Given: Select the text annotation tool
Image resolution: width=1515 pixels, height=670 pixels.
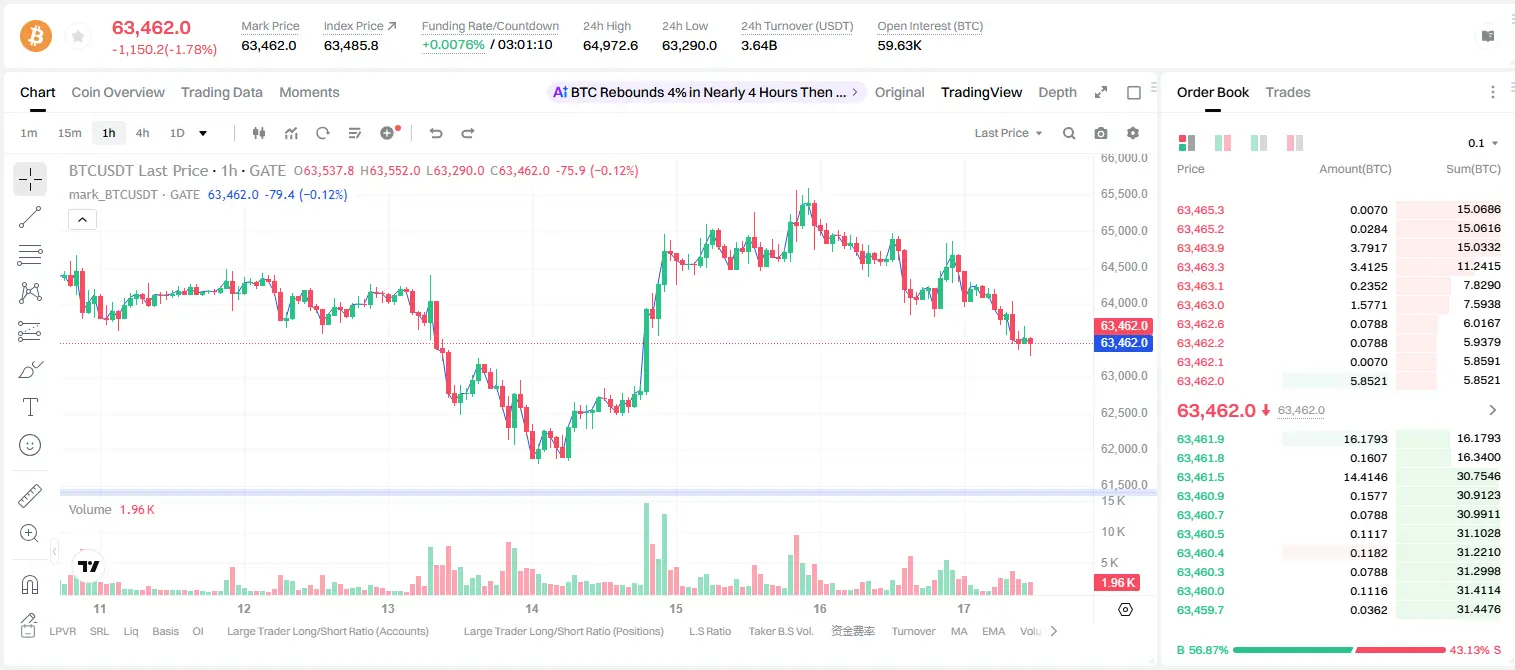Looking at the screenshot, I should click(30, 407).
